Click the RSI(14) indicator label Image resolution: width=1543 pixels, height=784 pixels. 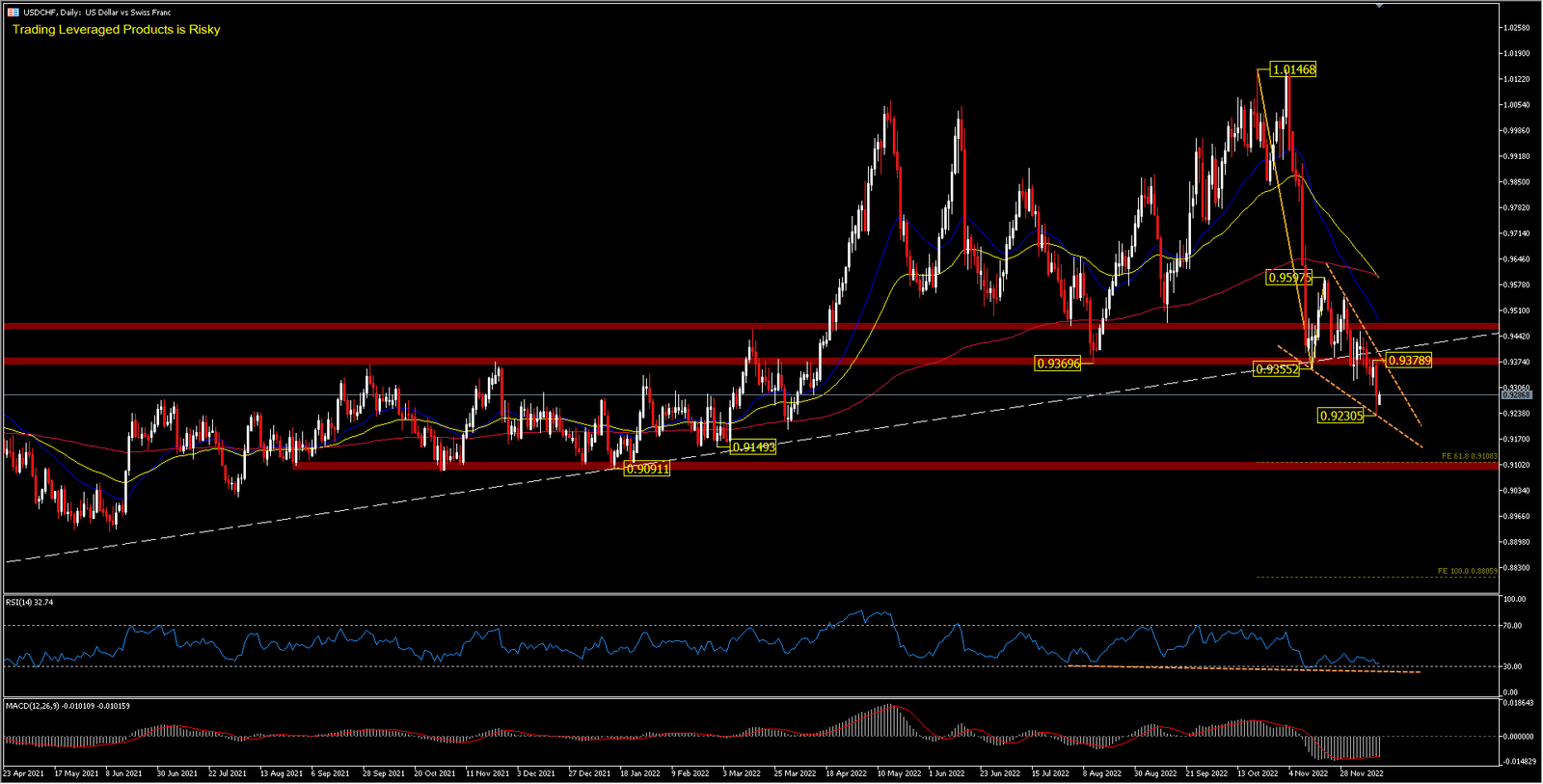point(30,603)
